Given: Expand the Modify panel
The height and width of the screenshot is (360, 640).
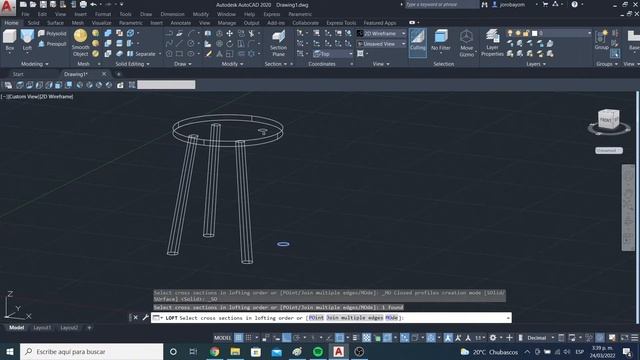Looking at the screenshot, I should coord(232,64).
